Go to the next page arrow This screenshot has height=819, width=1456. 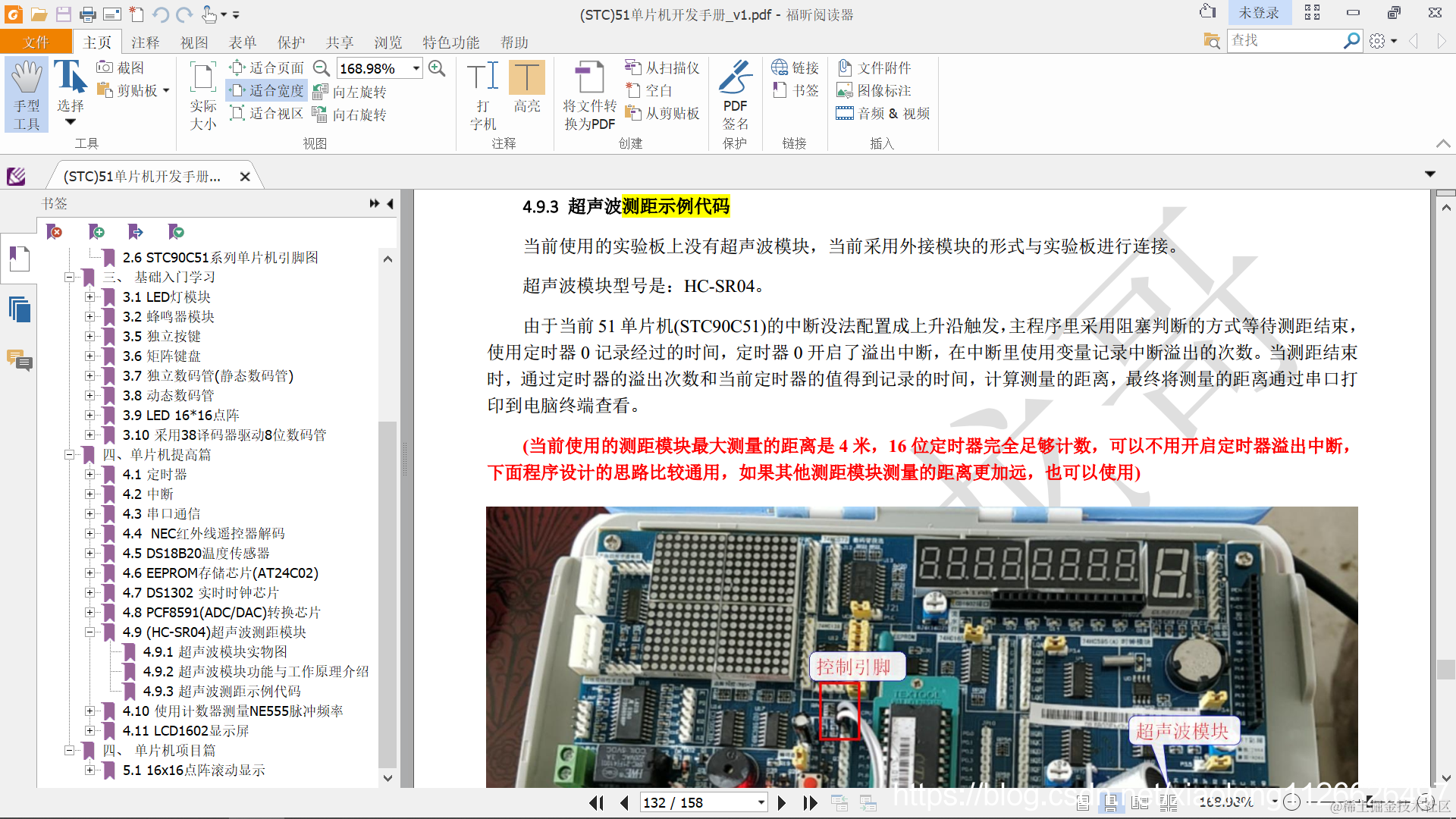(782, 802)
